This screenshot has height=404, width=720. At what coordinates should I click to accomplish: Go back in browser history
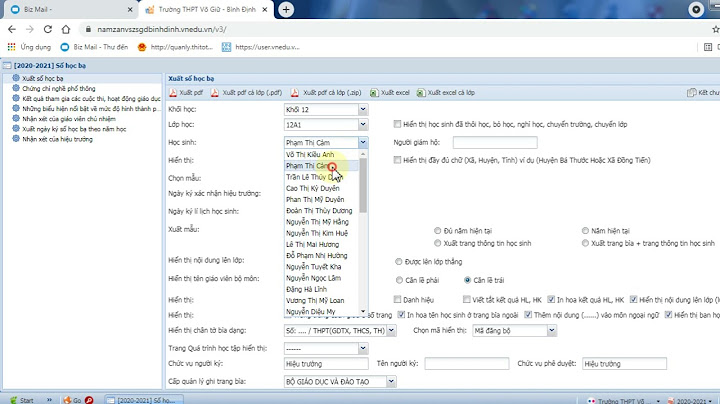point(12,29)
